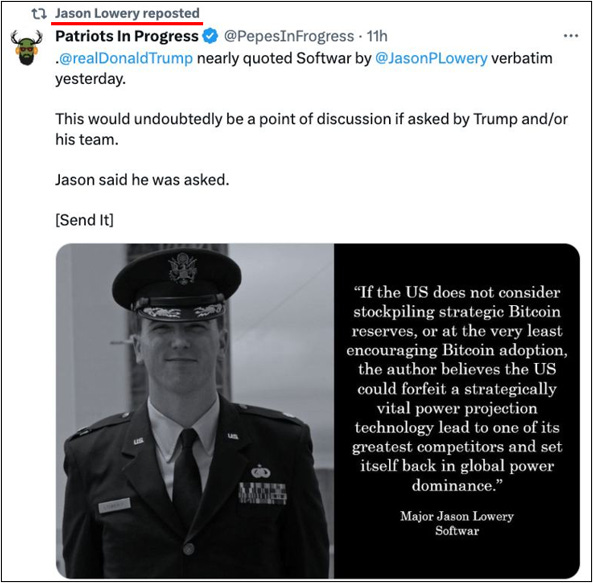
Task: Click the @realDonaldTrump mention
Action: [x=126, y=58]
